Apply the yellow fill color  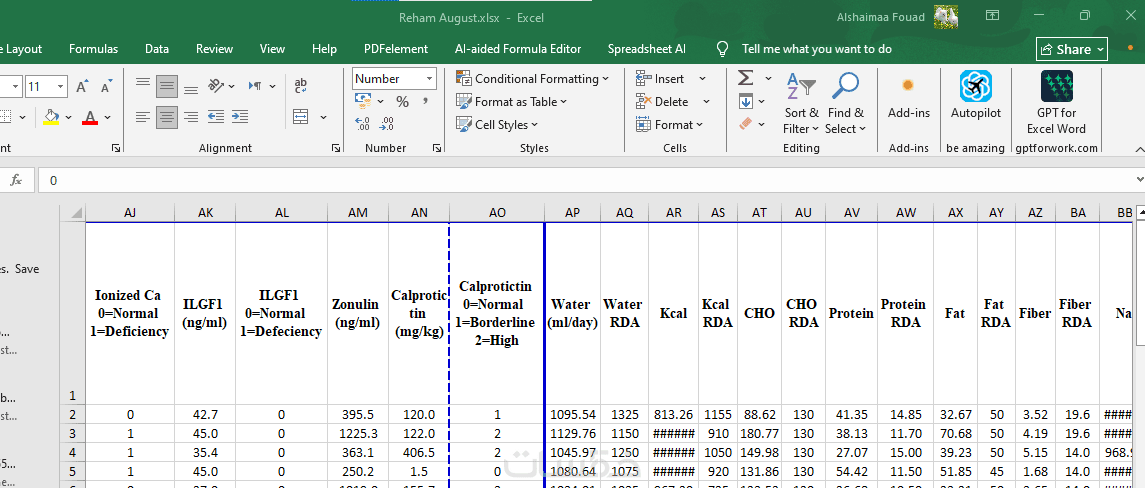tap(52, 117)
